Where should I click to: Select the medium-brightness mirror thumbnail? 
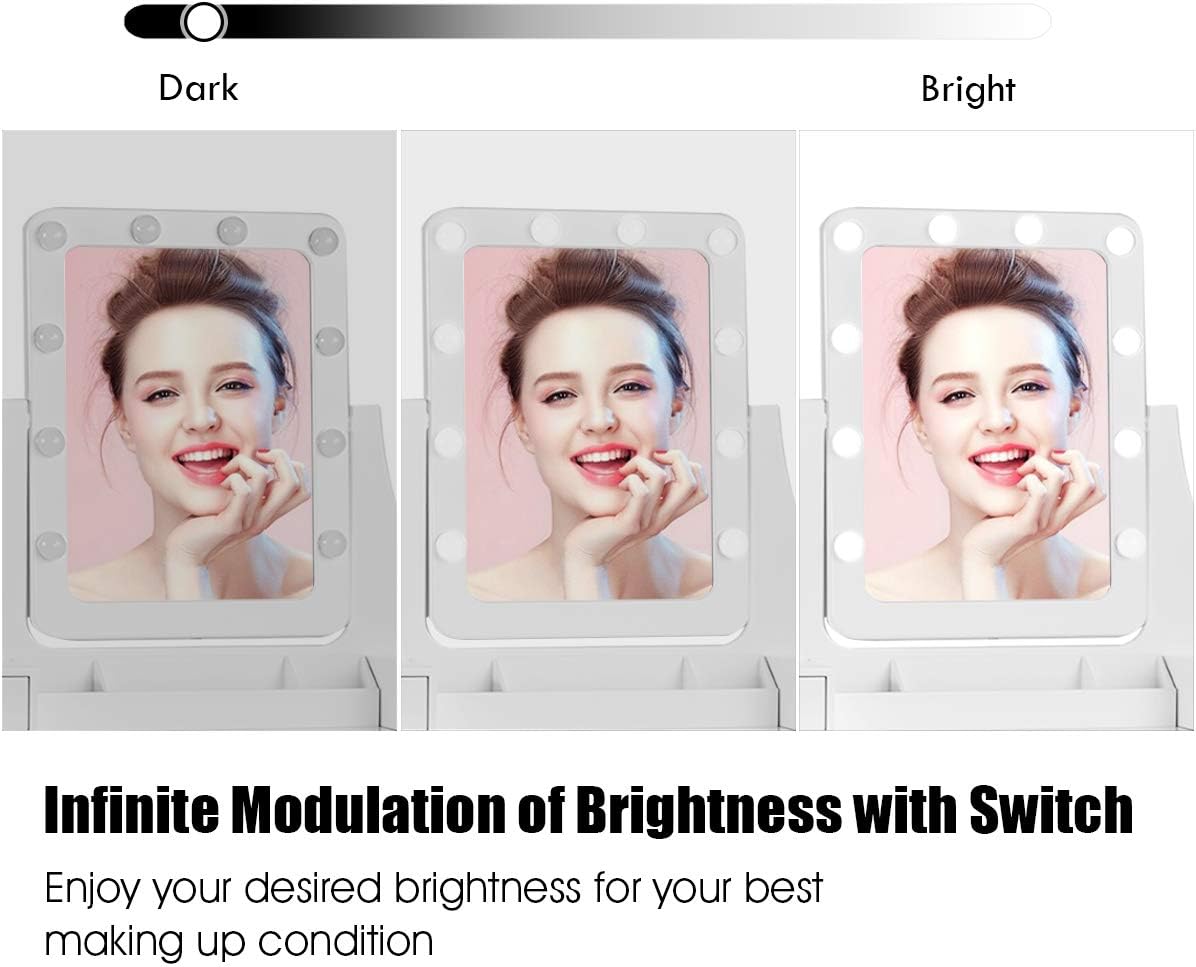[598, 430]
